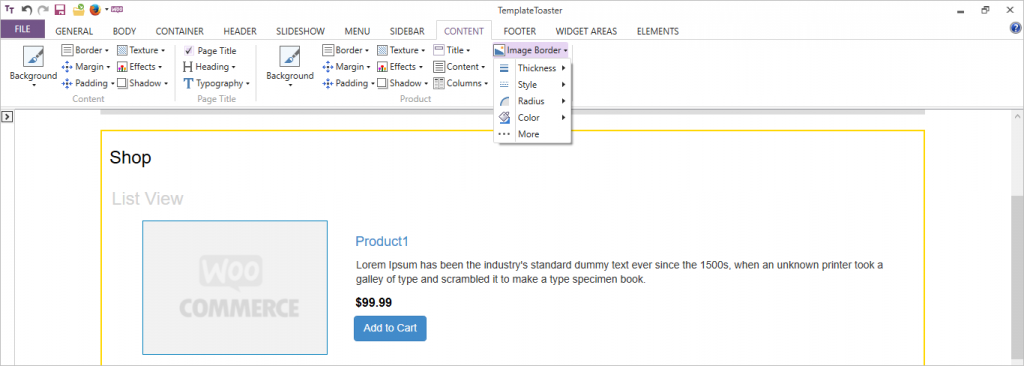This screenshot has height=366, width=1024.
Task: Switch to the ELEMENTS tab
Action: [658, 31]
